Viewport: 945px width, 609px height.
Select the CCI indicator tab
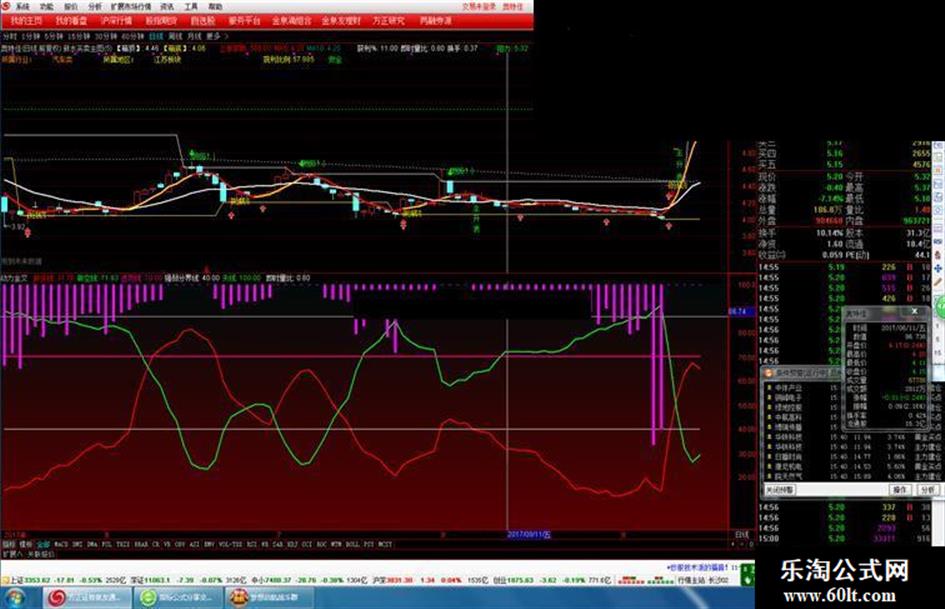pyautogui.click(x=307, y=544)
